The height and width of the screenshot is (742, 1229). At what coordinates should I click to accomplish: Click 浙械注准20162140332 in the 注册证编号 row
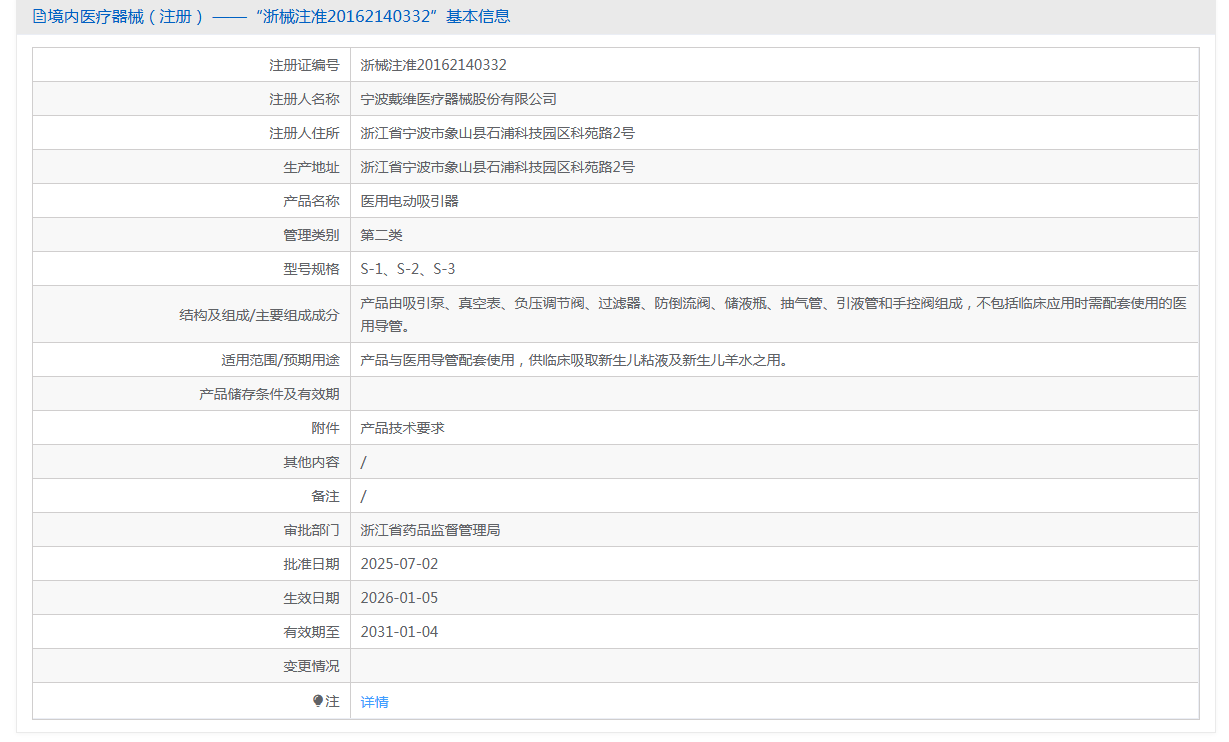[x=434, y=65]
